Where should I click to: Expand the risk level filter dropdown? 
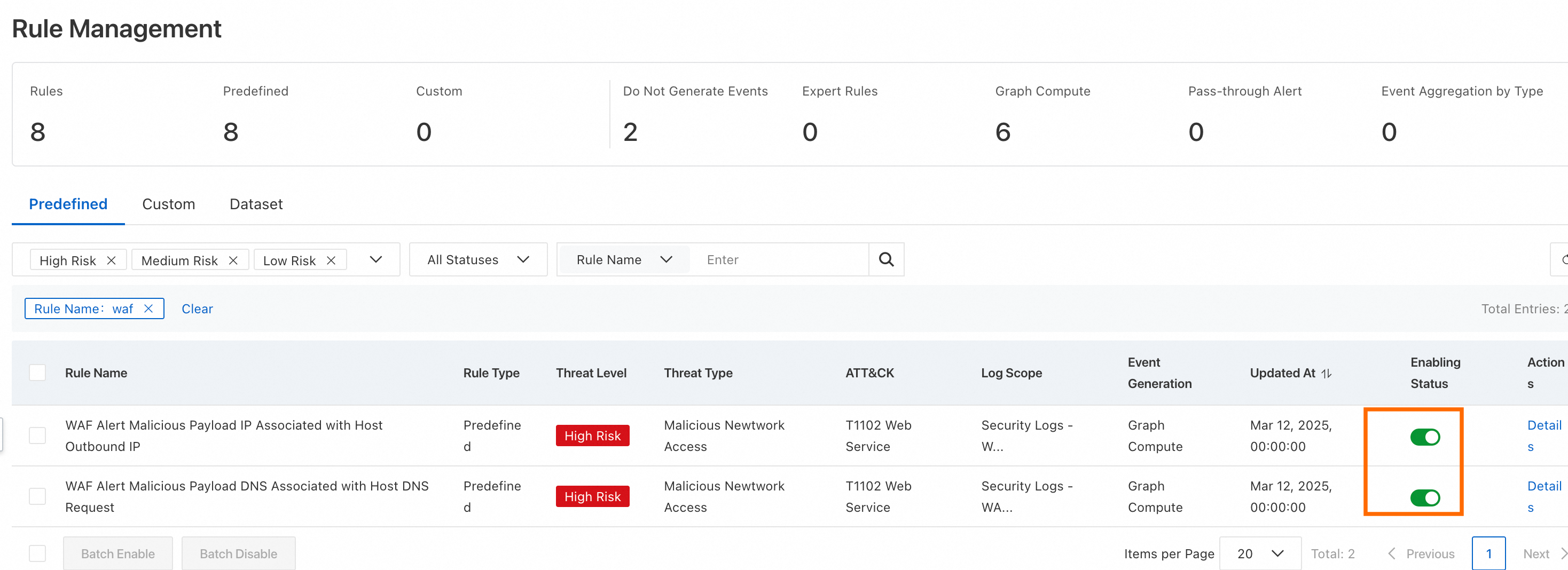pyautogui.click(x=376, y=260)
